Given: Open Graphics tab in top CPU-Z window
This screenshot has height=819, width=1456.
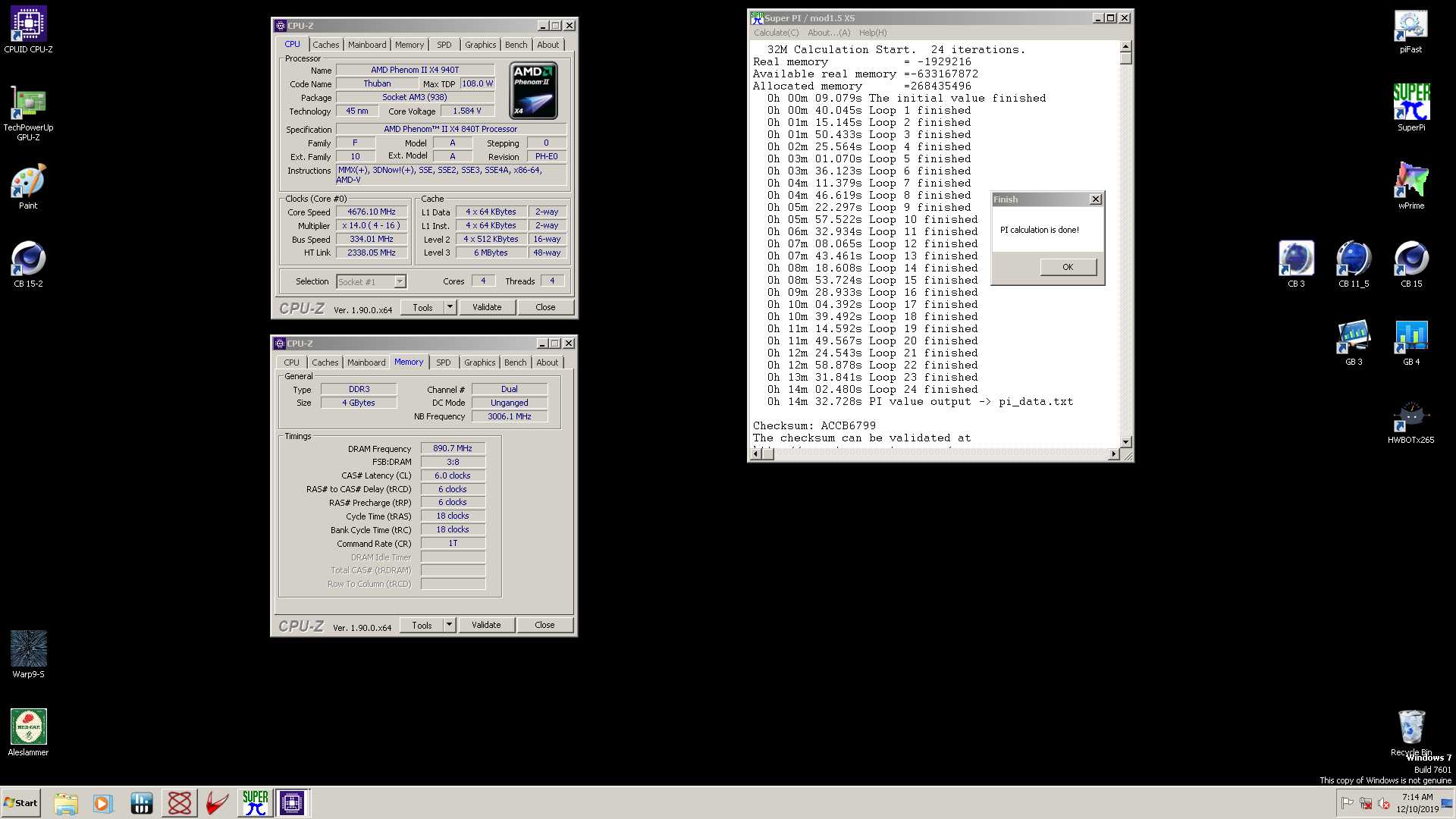Looking at the screenshot, I should [x=481, y=45].
